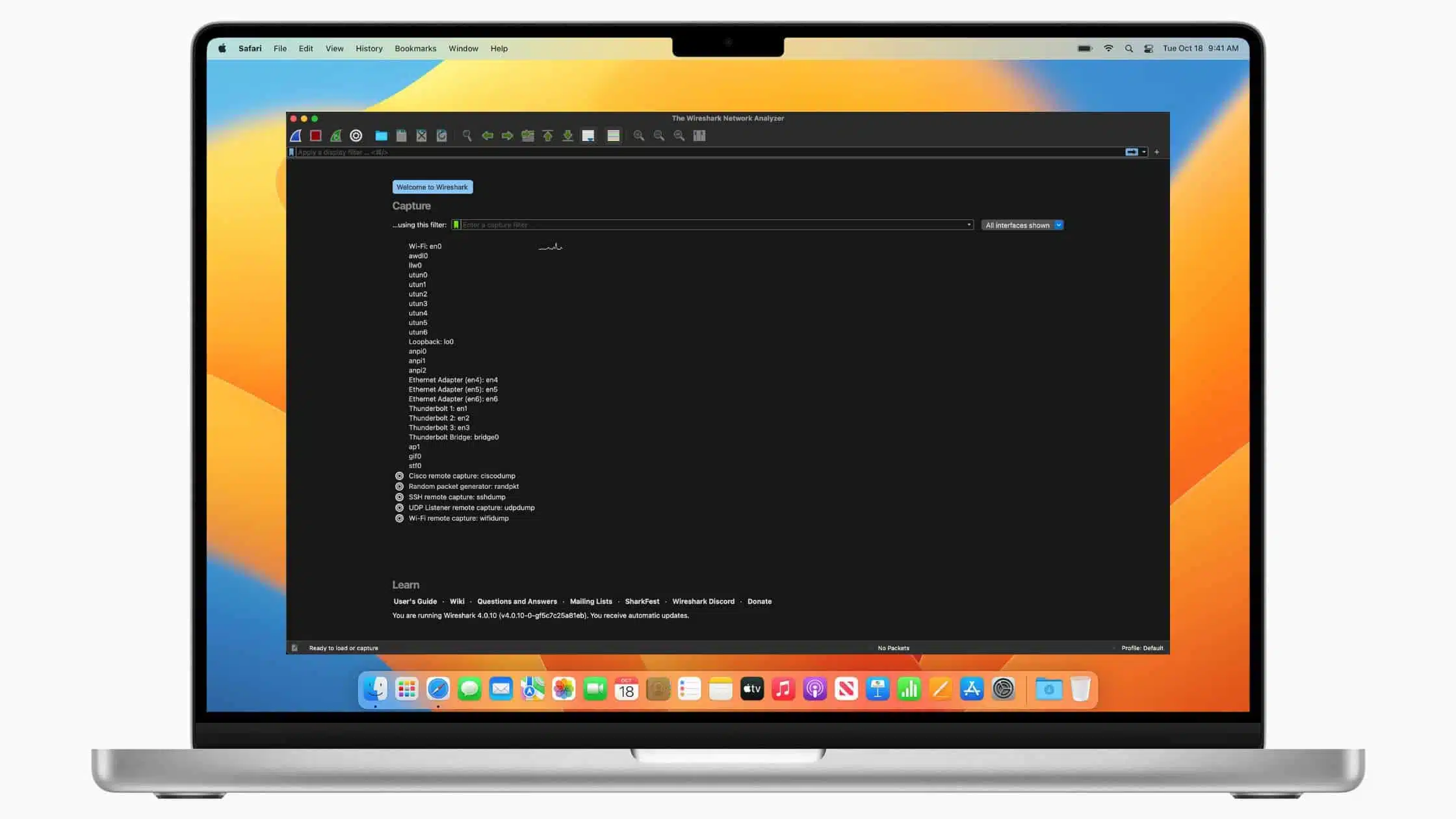1456x819 pixels.
Task: Zoom in on packet text
Action: click(639, 136)
